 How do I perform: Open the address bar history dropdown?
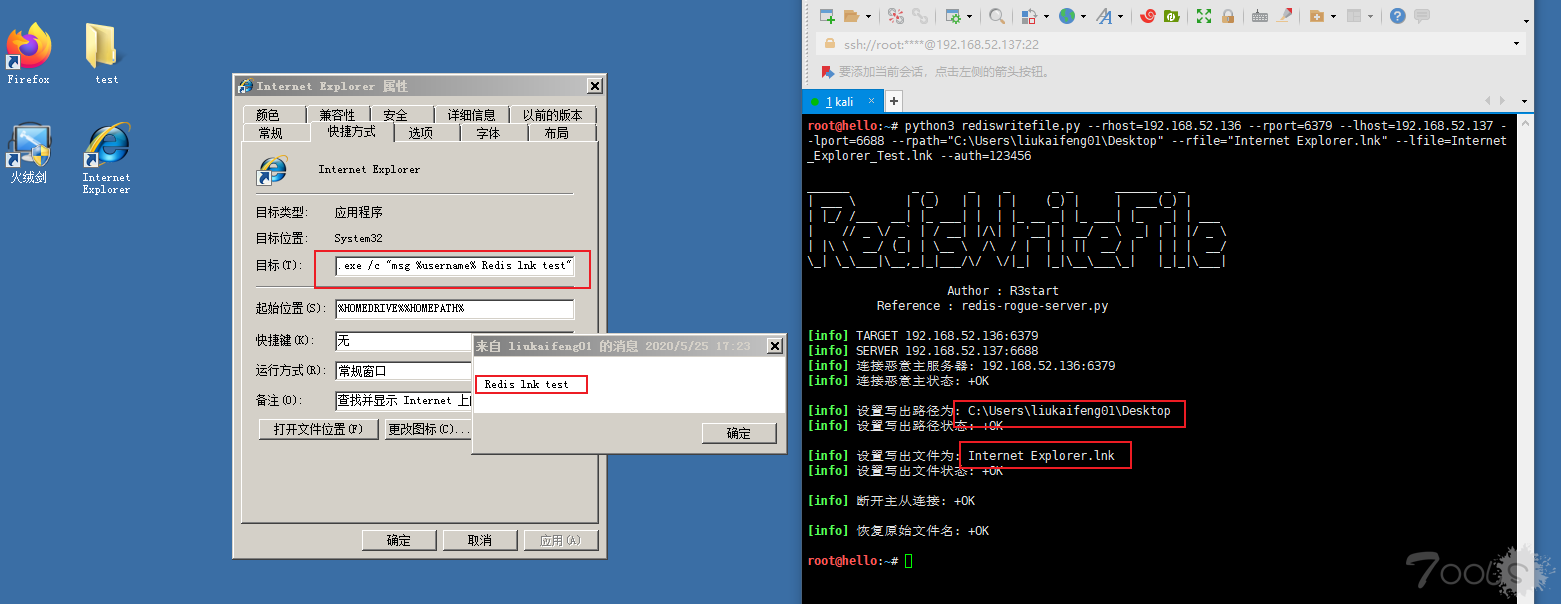1517,44
